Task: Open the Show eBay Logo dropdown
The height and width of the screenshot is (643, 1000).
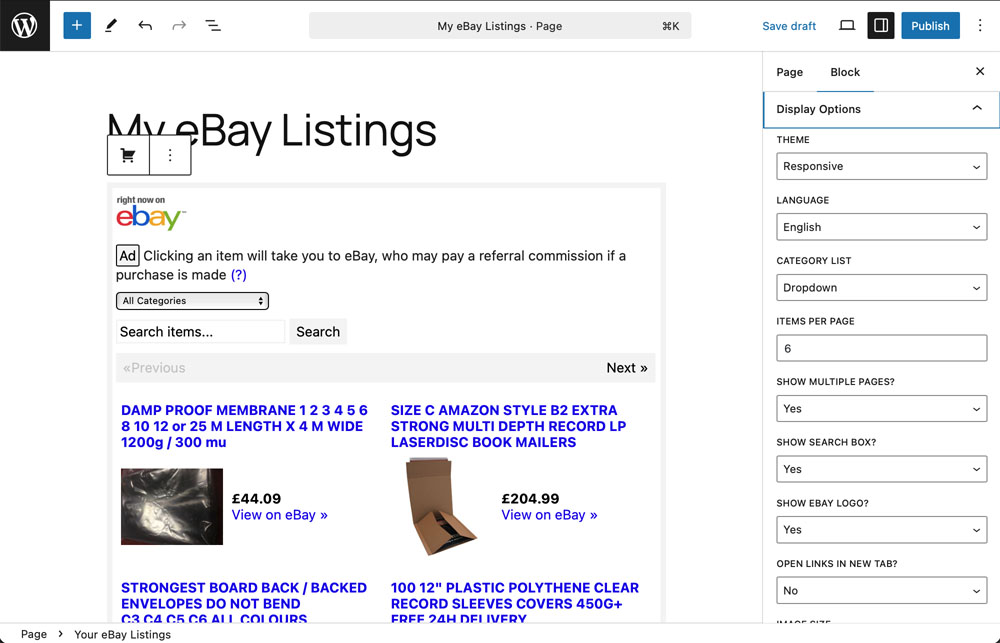Action: [881, 530]
